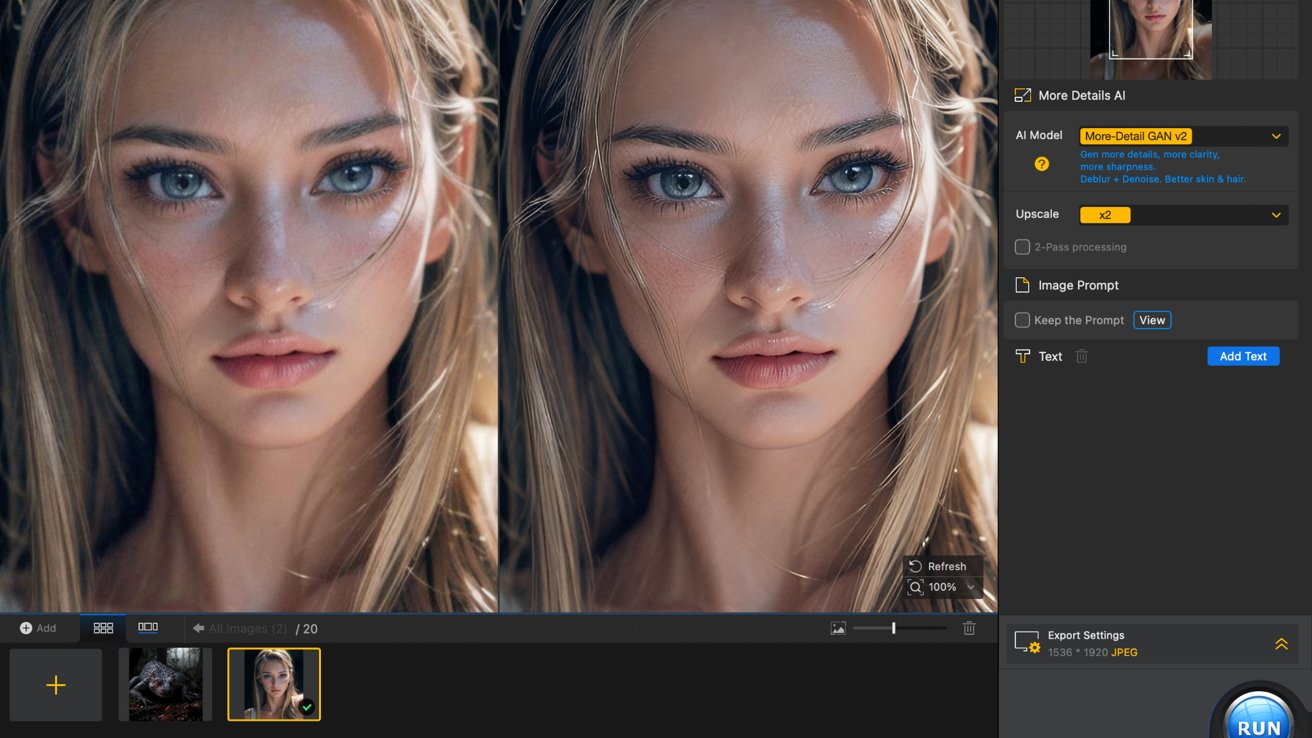Click the back arrow beside All Images

pos(198,628)
